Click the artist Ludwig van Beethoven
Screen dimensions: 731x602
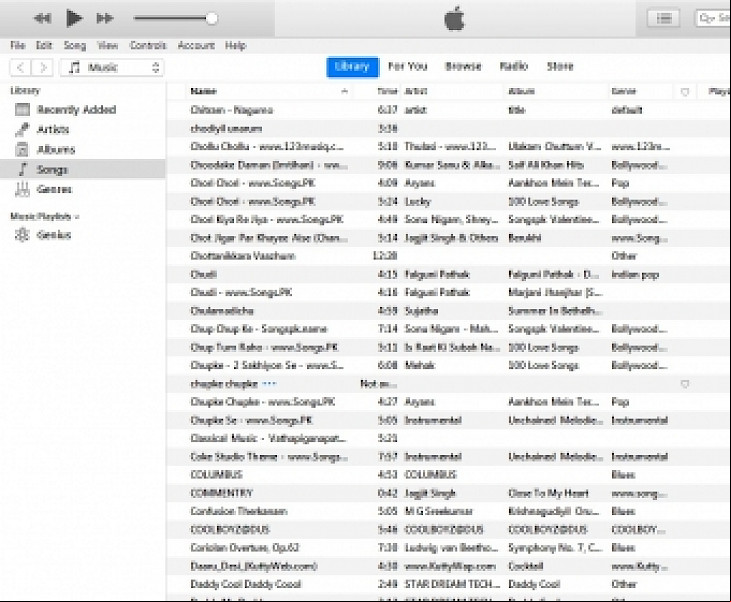[451, 547]
